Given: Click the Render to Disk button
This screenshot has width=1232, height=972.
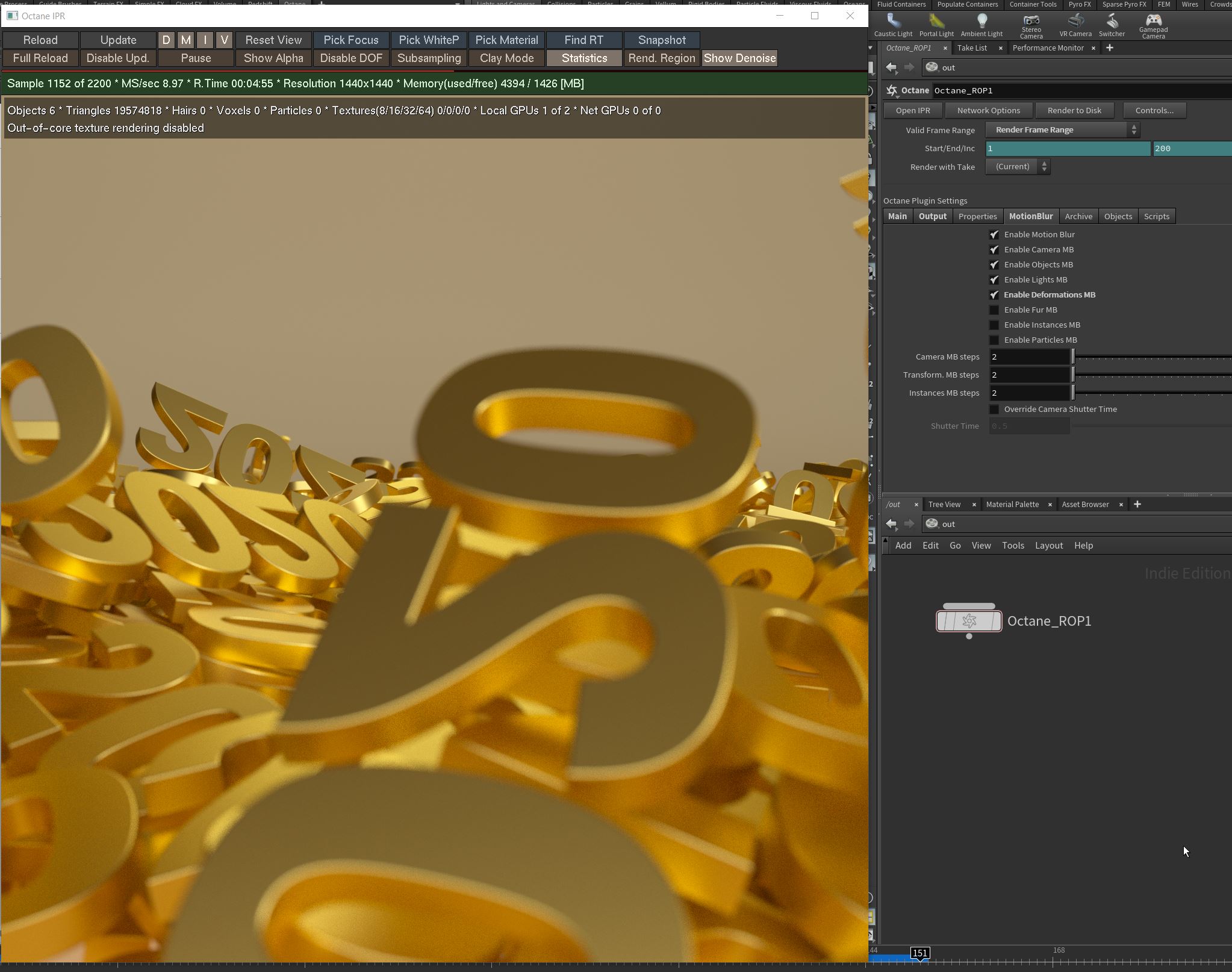Looking at the screenshot, I should (x=1074, y=110).
